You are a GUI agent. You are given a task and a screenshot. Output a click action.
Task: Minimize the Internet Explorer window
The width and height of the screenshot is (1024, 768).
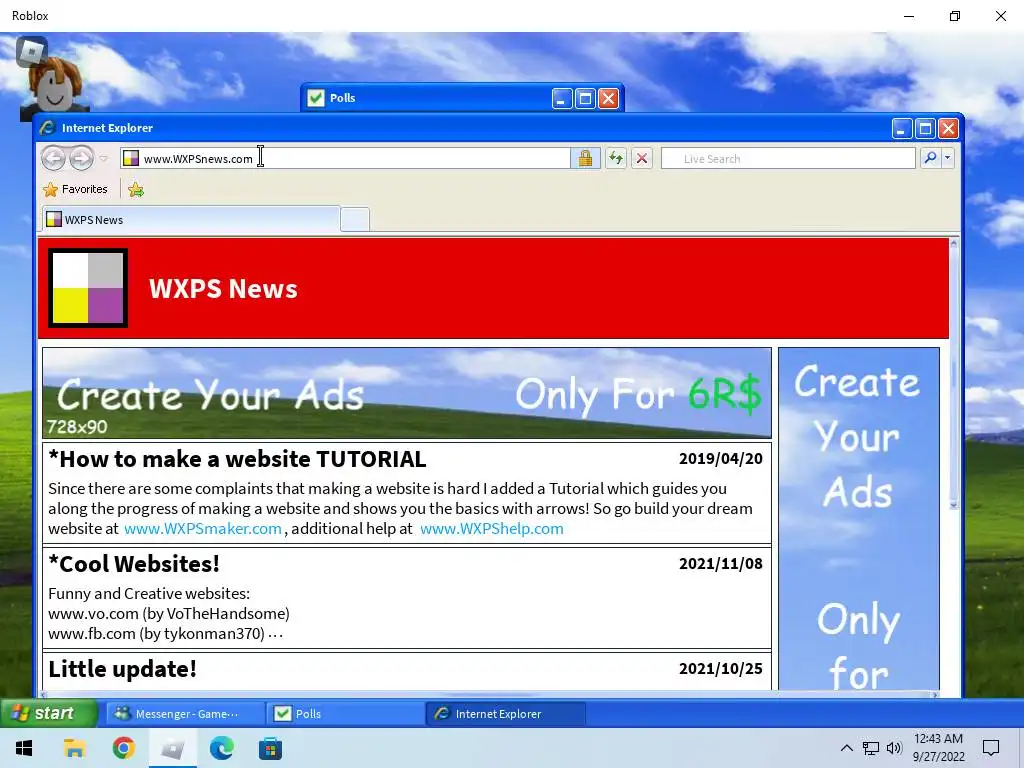point(902,129)
